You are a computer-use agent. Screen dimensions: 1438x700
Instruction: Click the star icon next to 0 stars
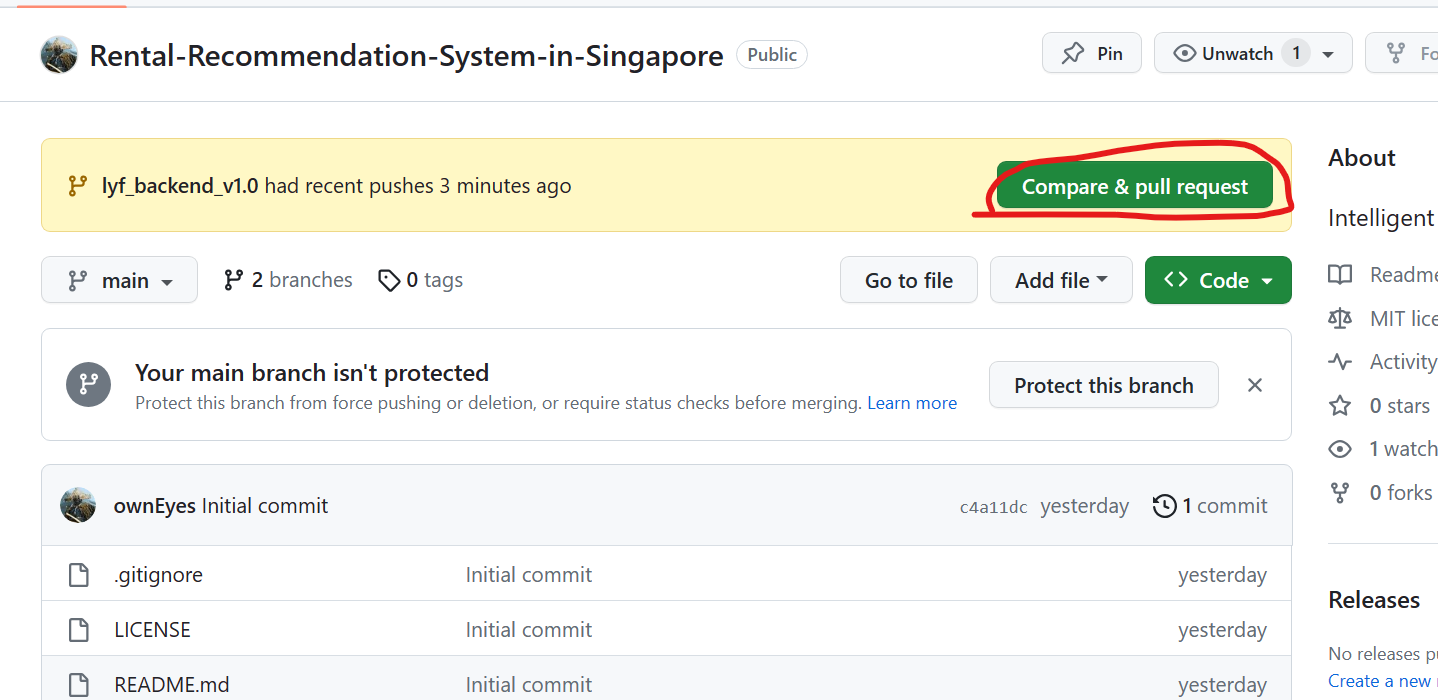pyautogui.click(x=1340, y=405)
